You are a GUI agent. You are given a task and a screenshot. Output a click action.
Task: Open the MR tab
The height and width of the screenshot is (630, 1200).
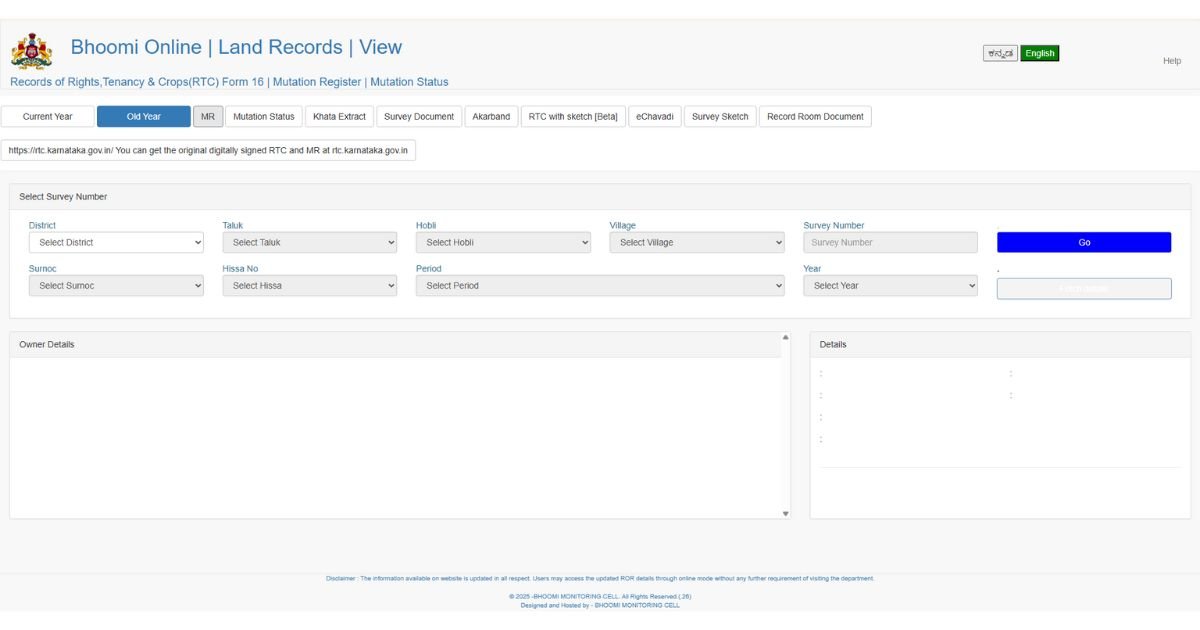coord(208,117)
